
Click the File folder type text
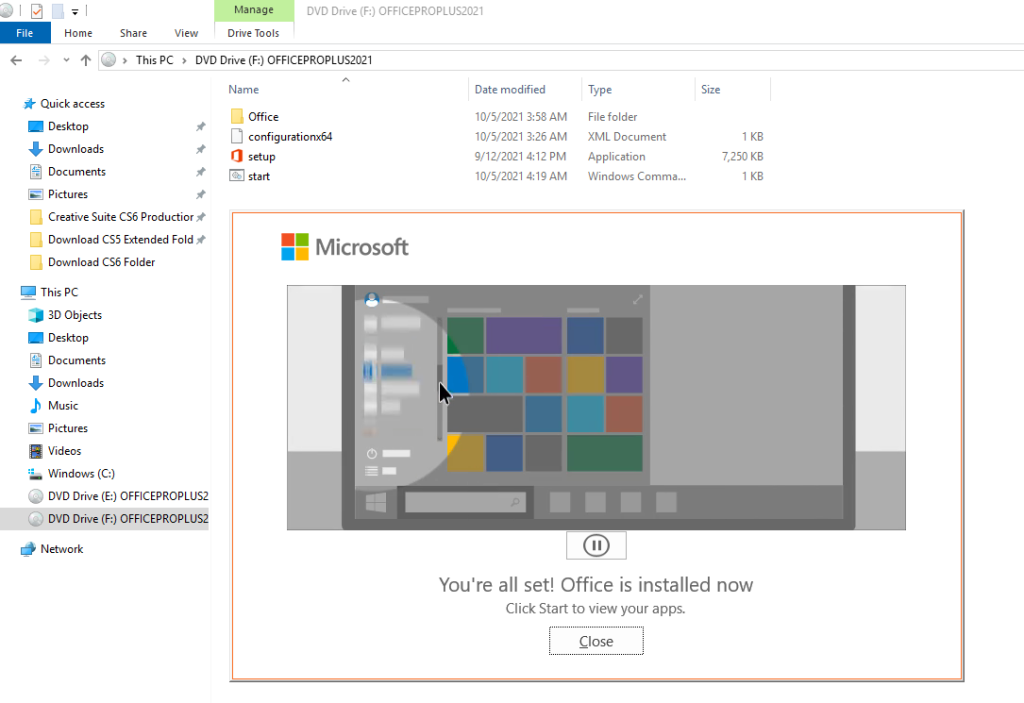coord(612,116)
